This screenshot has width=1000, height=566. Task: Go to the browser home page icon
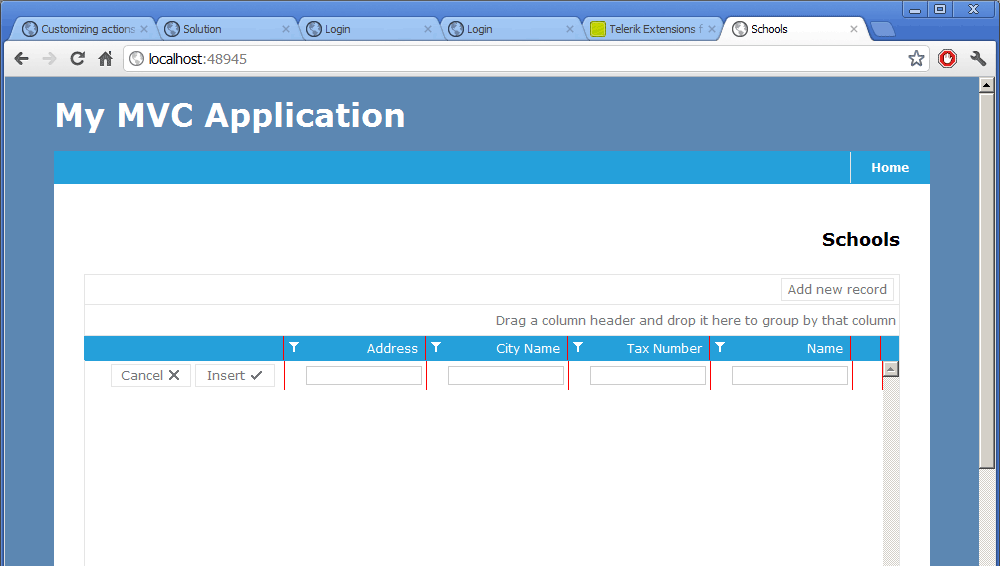(105, 59)
